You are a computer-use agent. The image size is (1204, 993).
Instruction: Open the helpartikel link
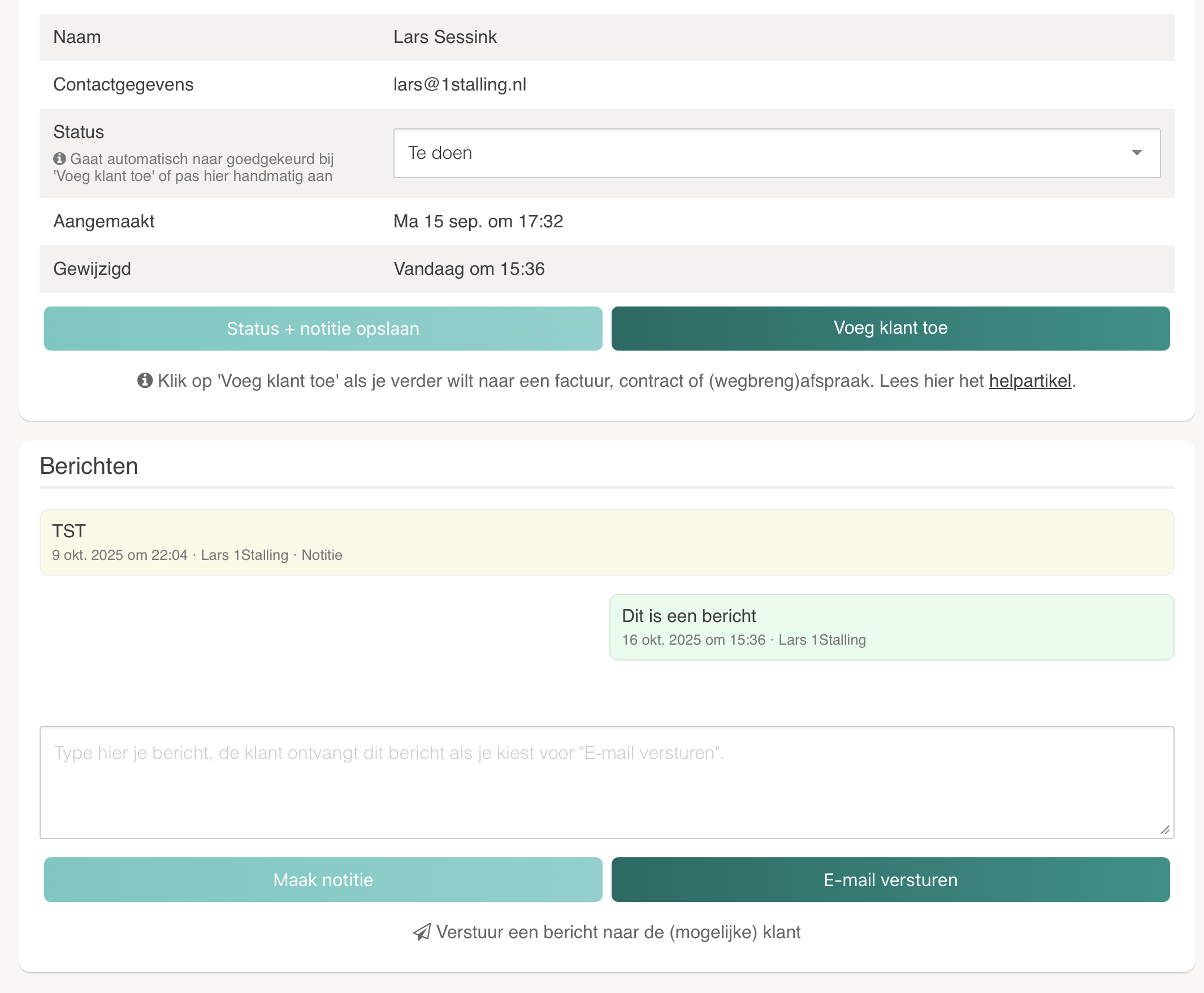(1030, 381)
